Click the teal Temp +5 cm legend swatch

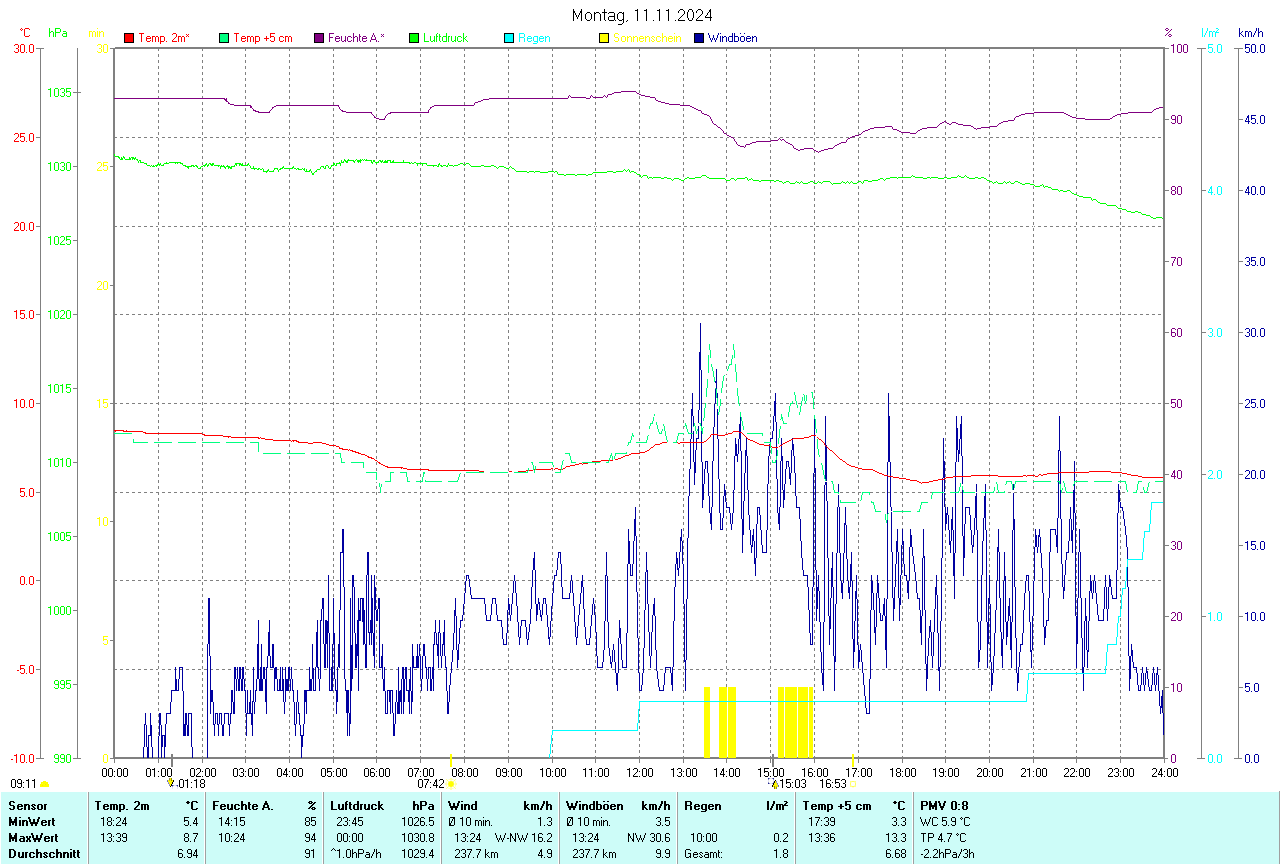coord(224,38)
